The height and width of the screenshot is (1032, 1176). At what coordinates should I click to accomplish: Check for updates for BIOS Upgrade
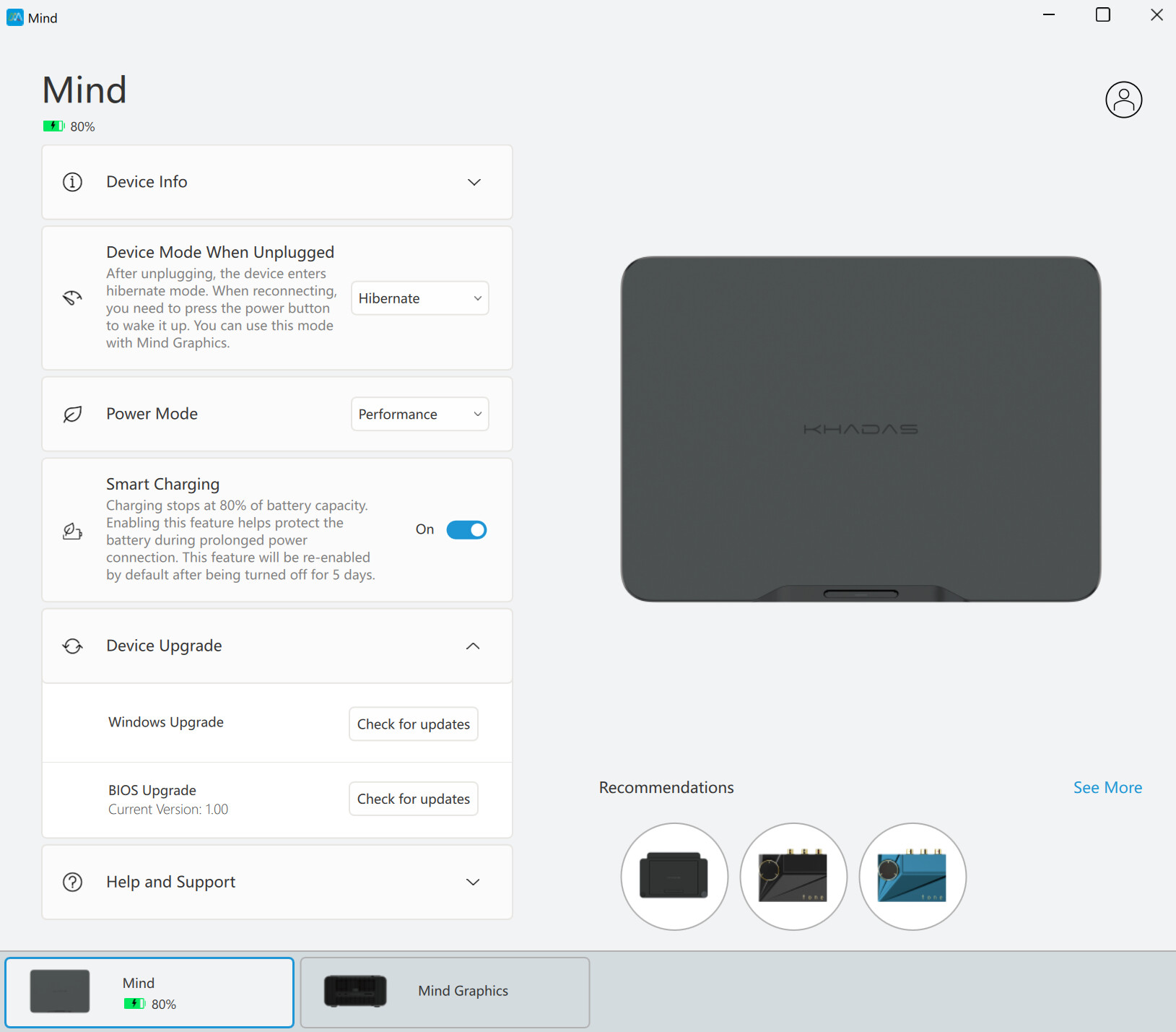413,799
